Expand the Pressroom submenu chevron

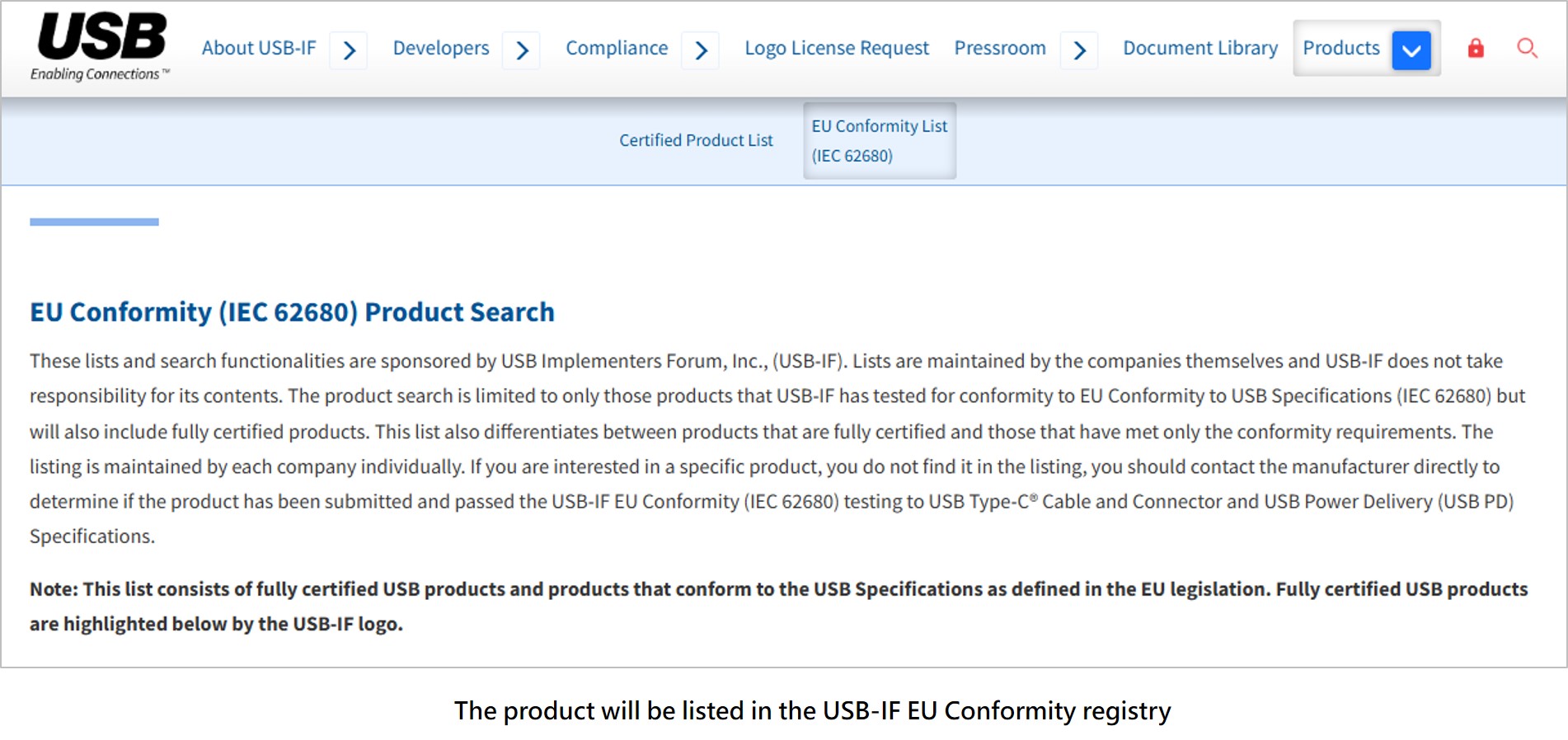pyautogui.click(x=1079, y=50)
